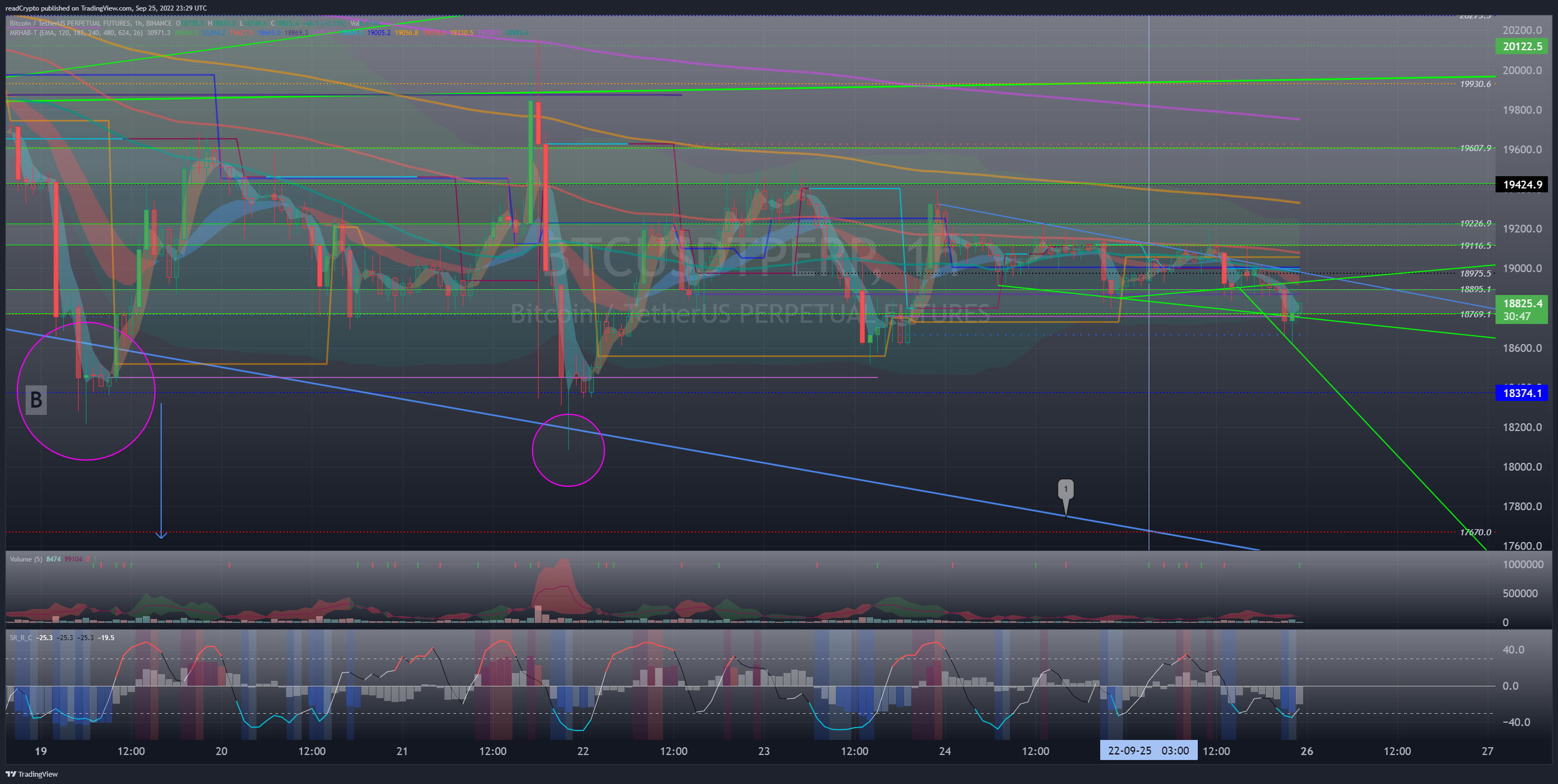Click the 19930.6 horizontal line label
Viewport: 1558px width, 784px height.
point(1475,84)
